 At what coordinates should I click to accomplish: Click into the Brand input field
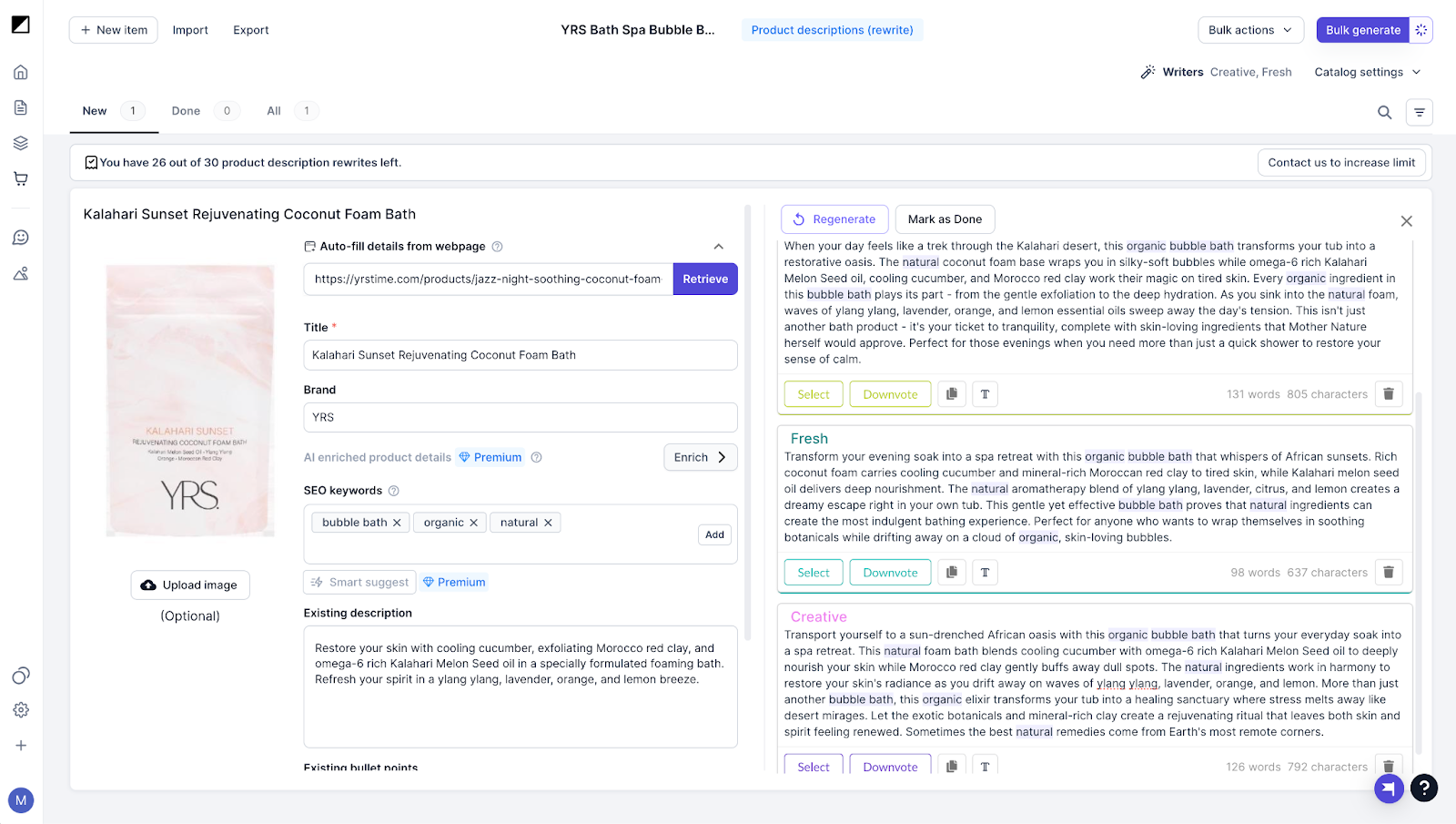point(520,417)
